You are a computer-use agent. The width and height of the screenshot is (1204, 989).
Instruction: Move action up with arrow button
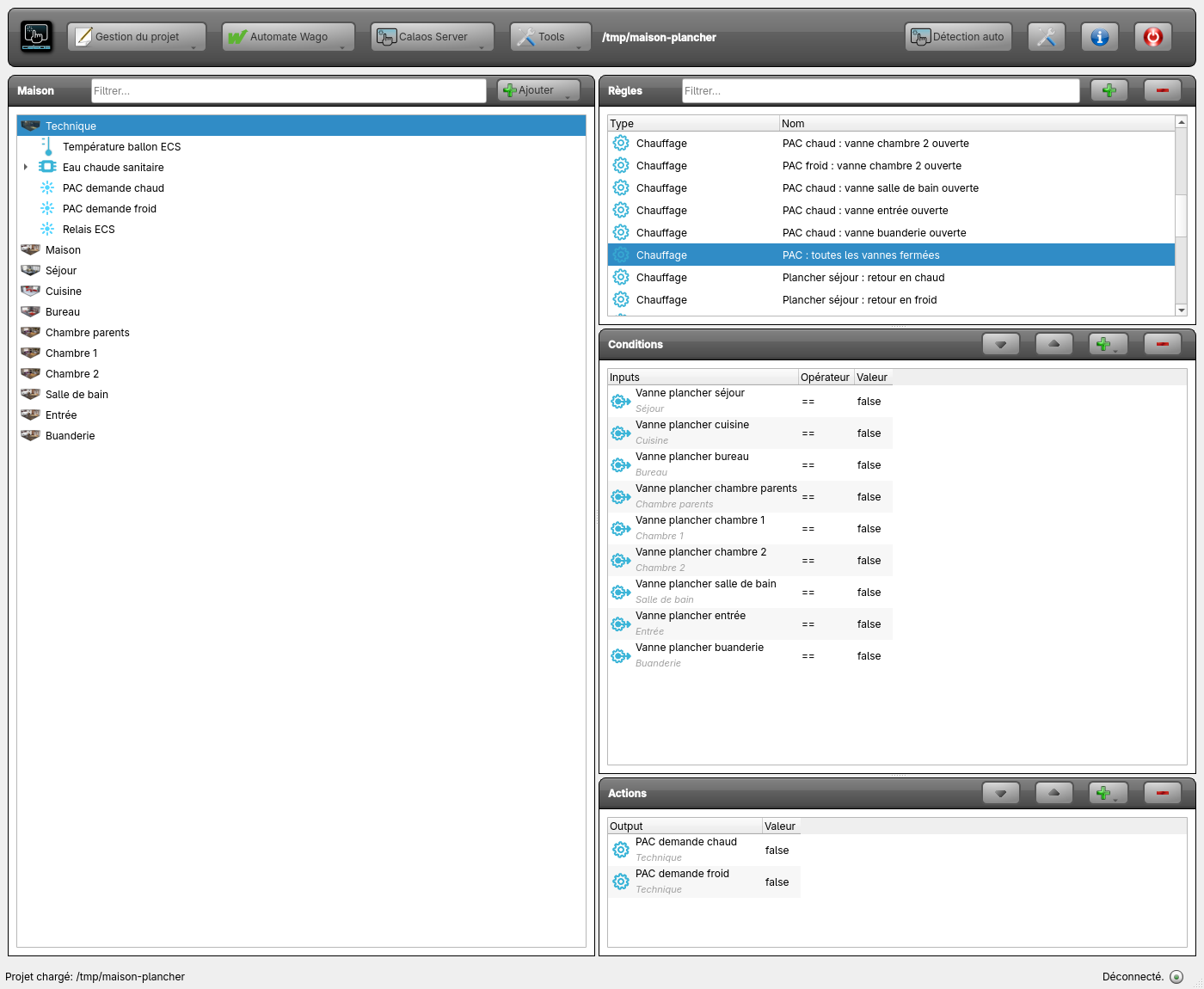pos(1054,793)
